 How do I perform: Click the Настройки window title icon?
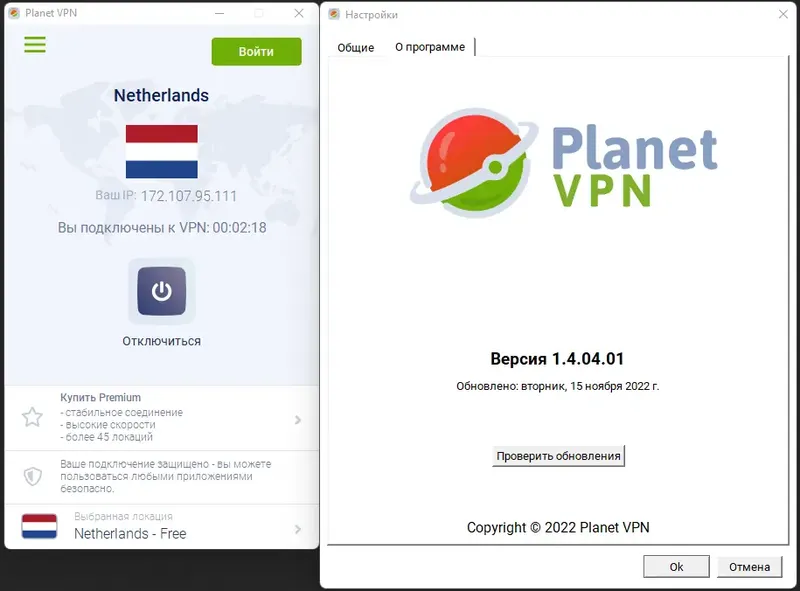pyautogui.click(x=334, y=14)
